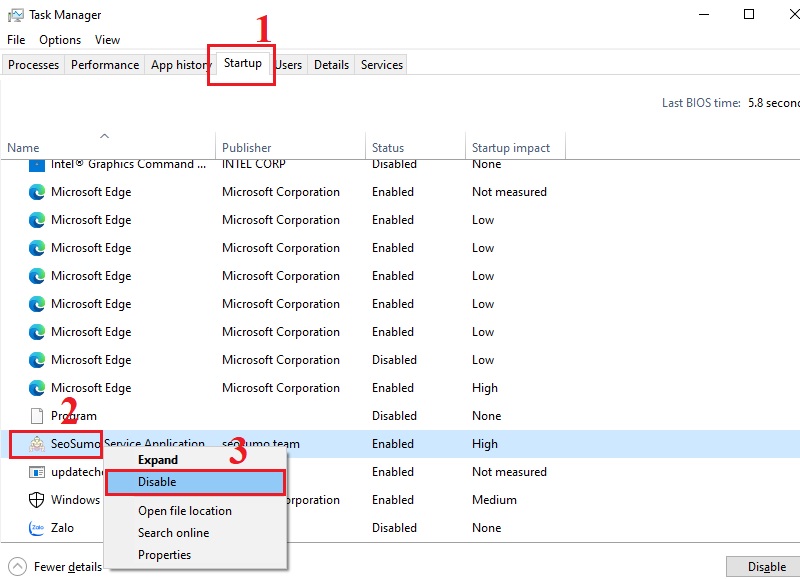The image size is (800, 579).
Task: Click the Edge icon in the High impact row
Action: [x=37, y=388]
